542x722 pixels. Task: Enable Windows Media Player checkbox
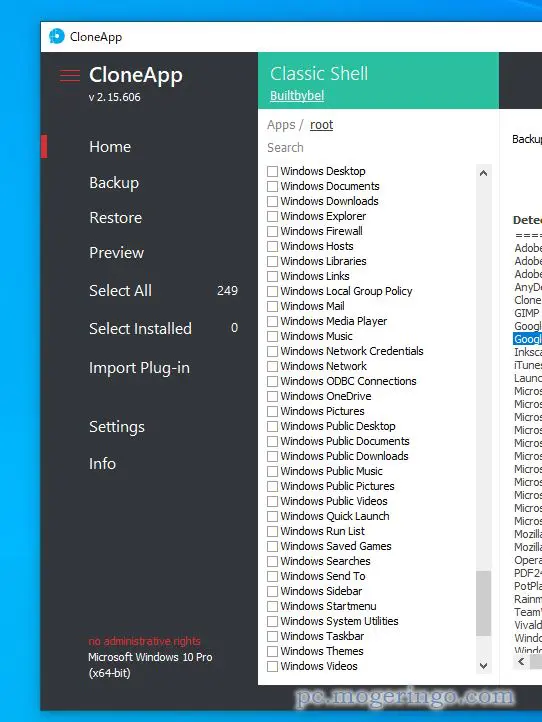pyautogui.click(x=273, y=321)
